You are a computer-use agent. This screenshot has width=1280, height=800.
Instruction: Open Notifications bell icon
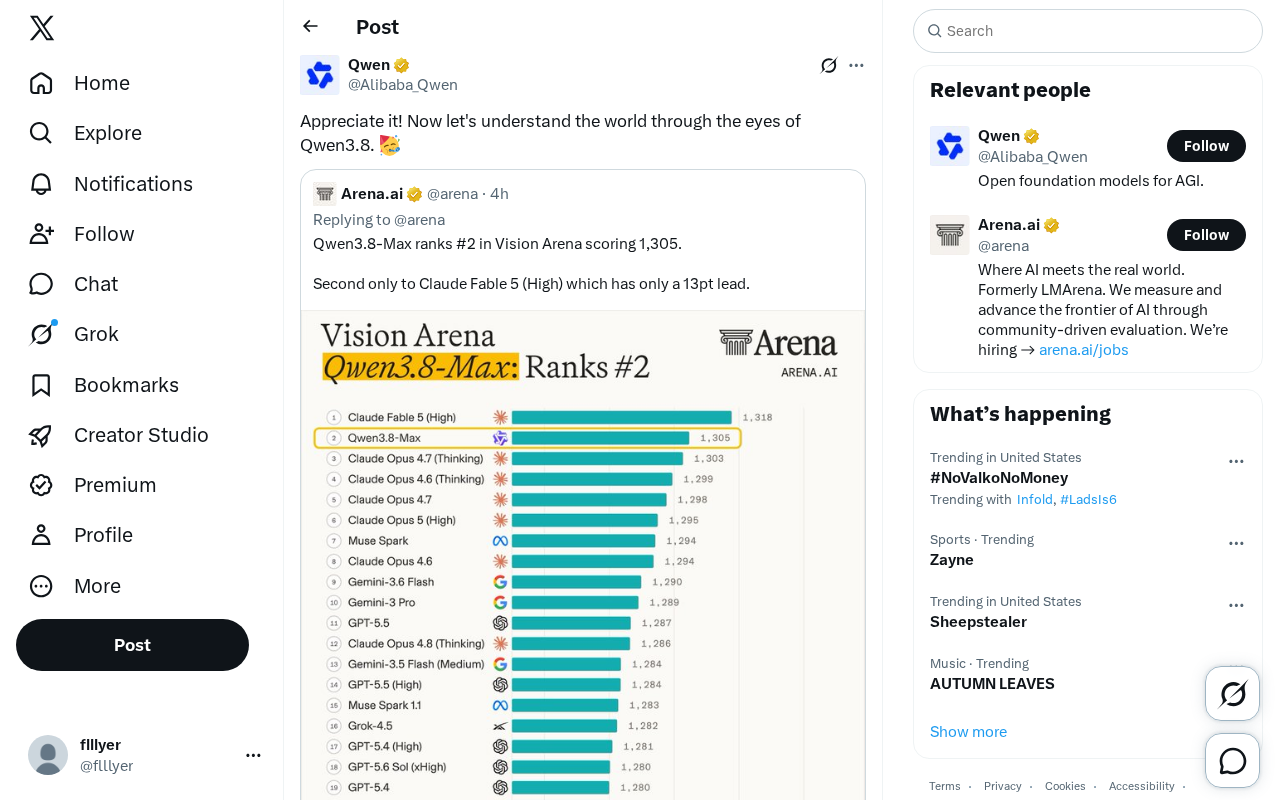tap(41, 184)
